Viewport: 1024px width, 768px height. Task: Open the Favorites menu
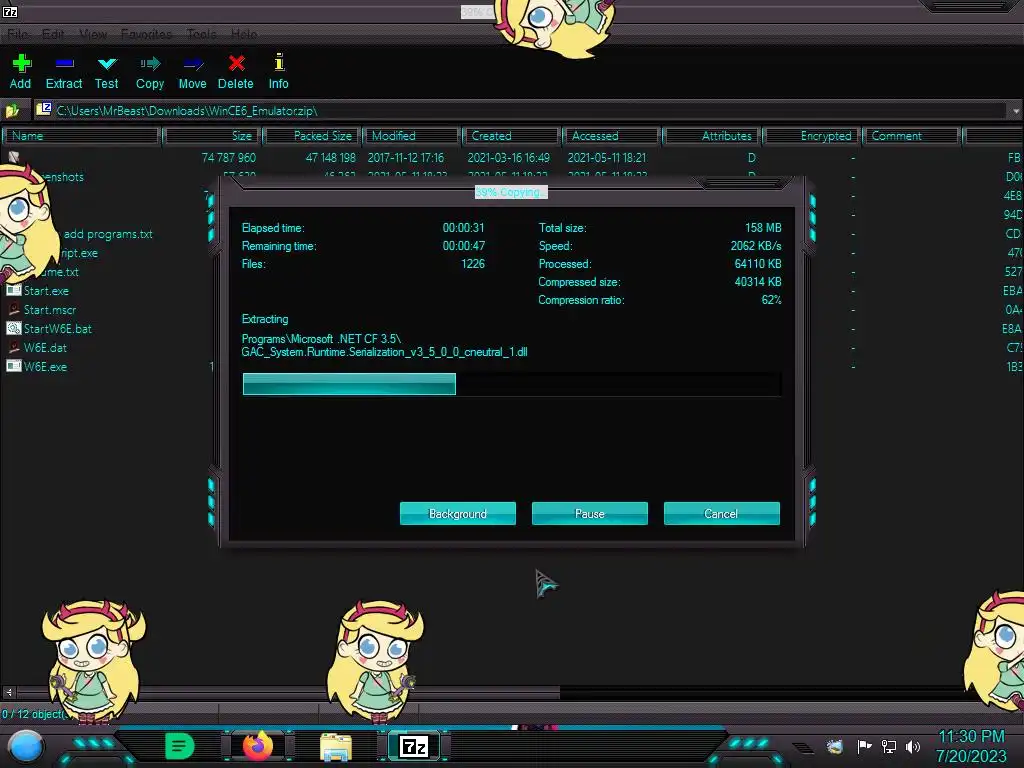[x=146, y=34]
